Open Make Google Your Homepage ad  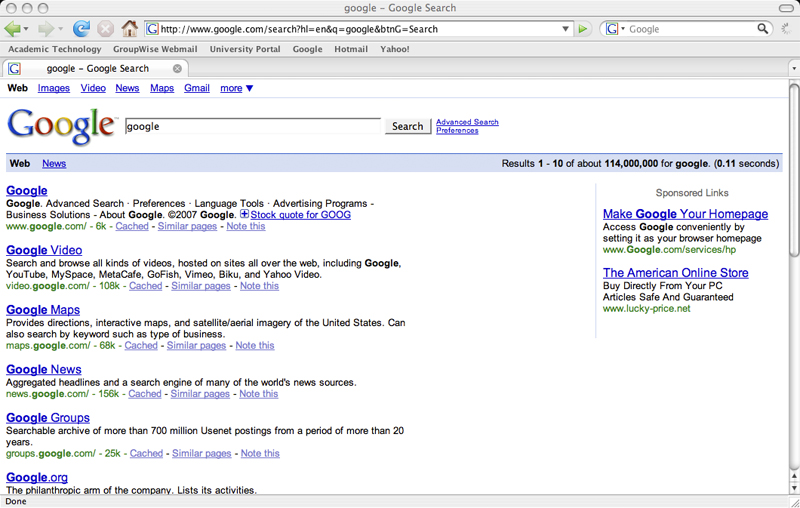pos(685,214)
